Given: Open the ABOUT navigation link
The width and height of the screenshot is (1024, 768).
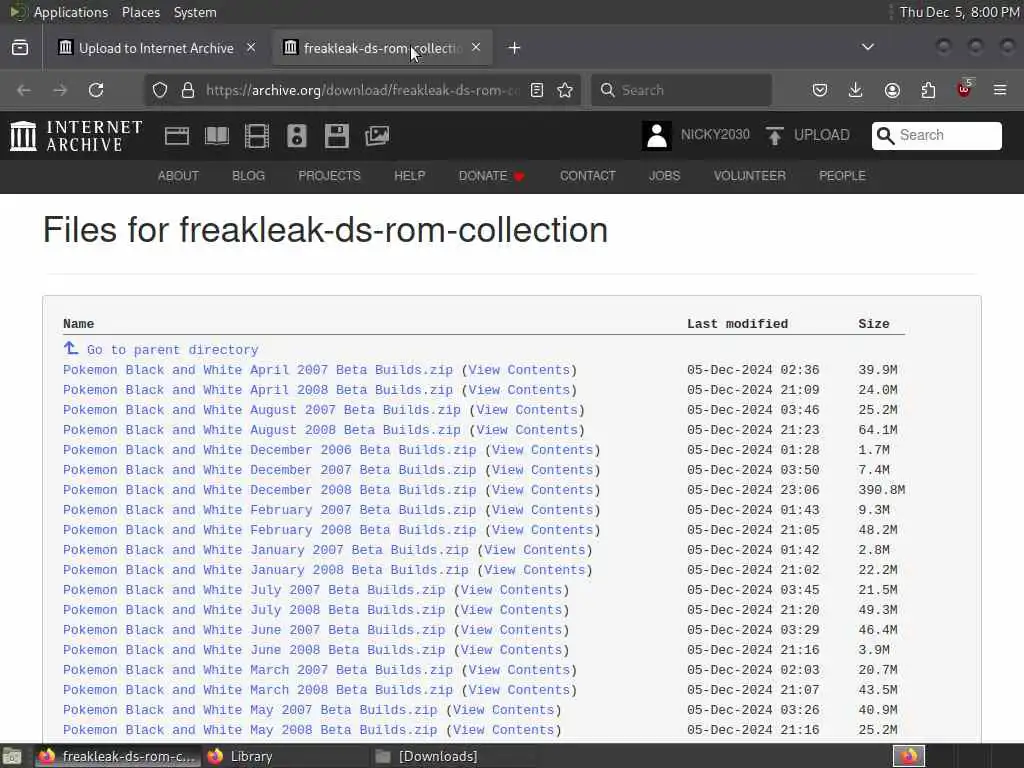Looking at the screenshot, I should pos(178,176).
